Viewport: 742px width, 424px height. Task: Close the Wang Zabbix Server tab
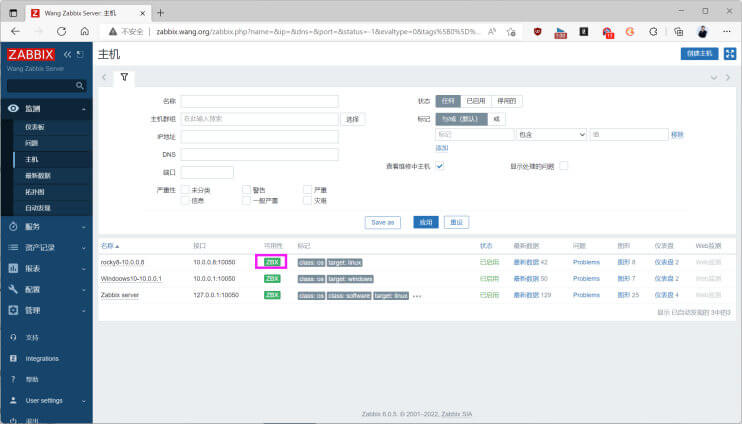142,13
